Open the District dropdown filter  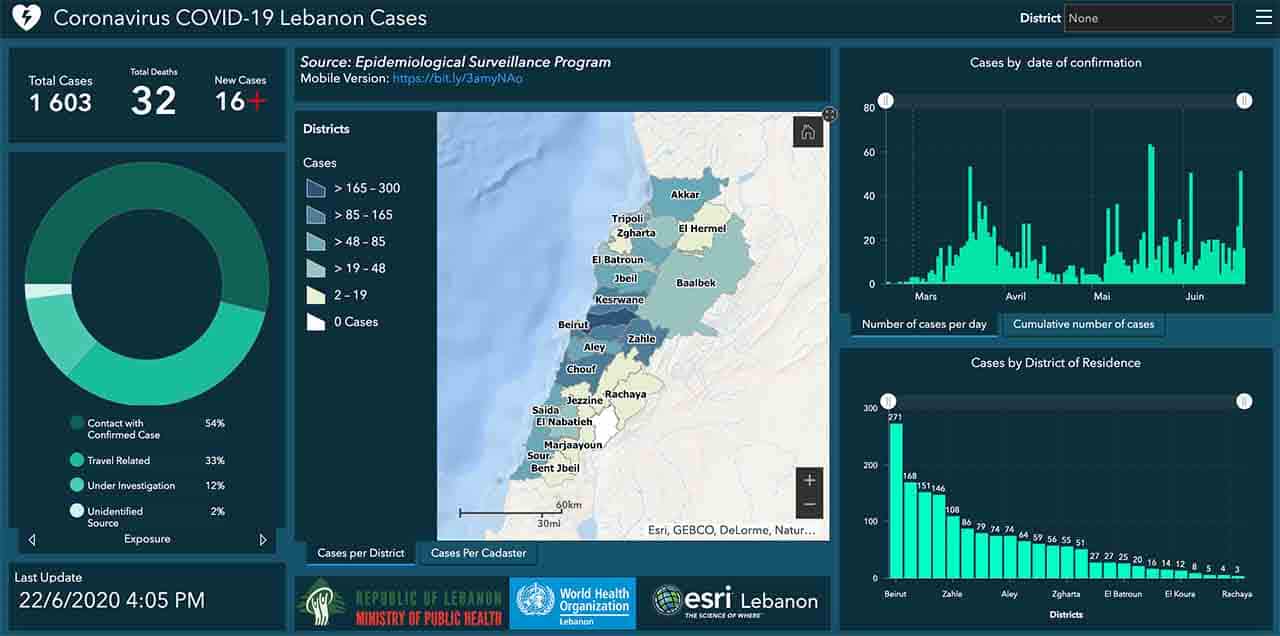1148,18
